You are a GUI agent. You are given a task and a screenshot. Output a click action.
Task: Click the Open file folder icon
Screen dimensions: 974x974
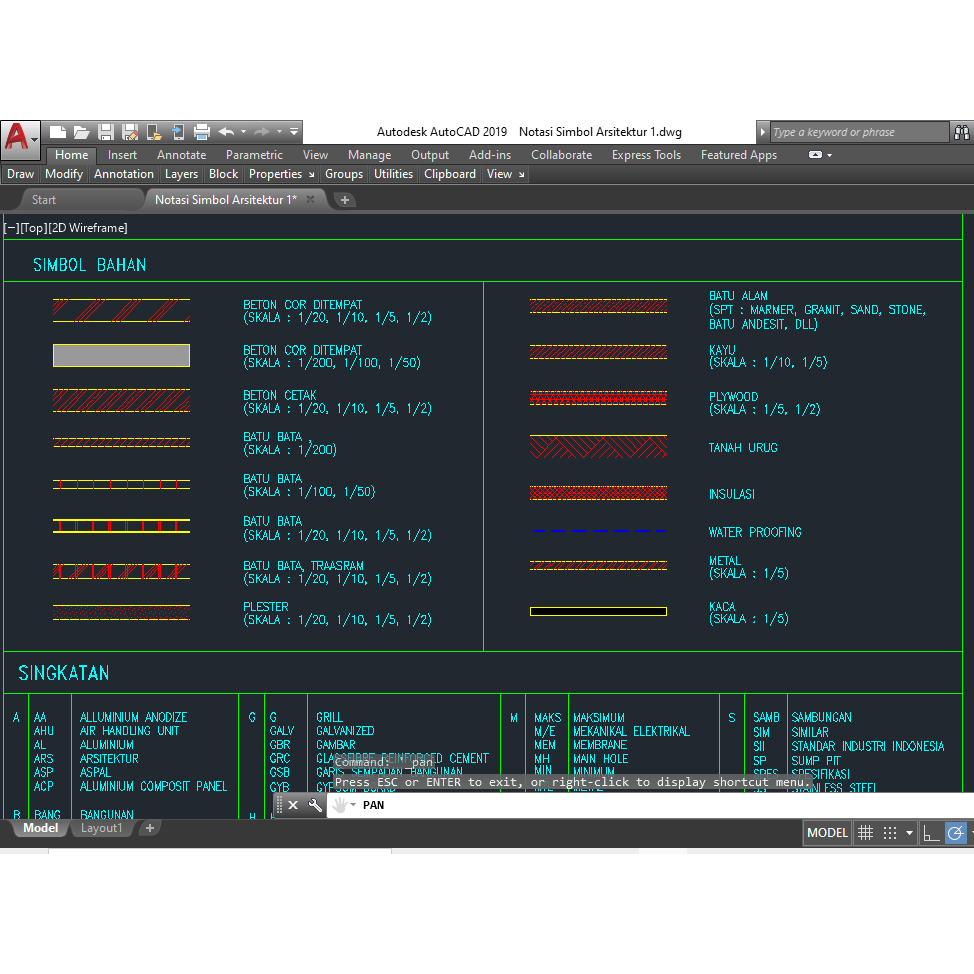coord(81,132)
